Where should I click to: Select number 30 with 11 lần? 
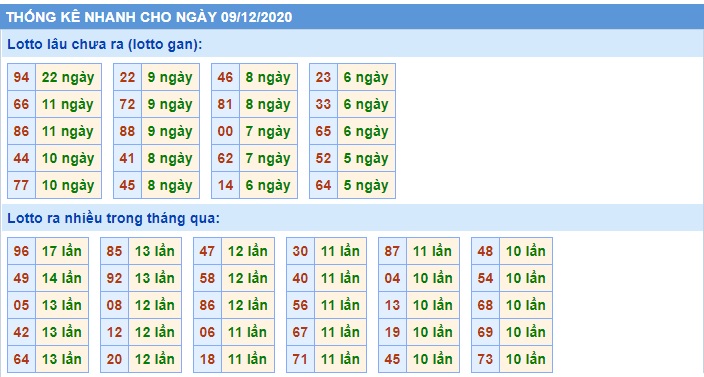point(300,251)
